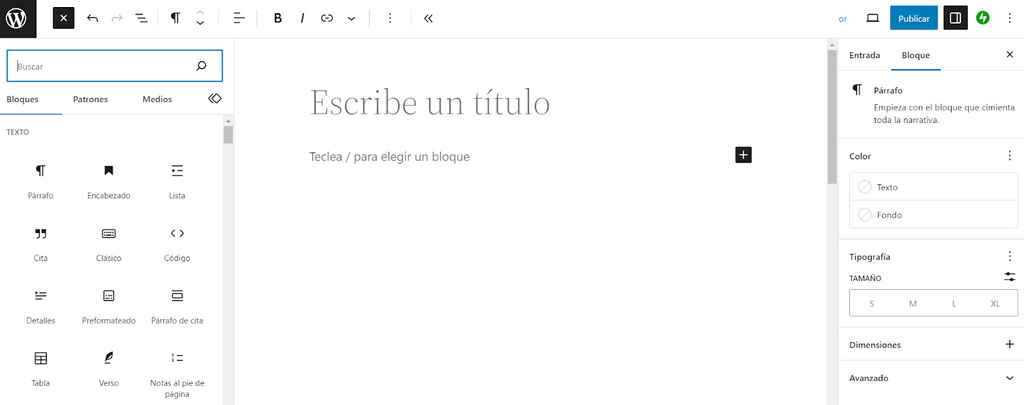Click the black plus add-block button
Screen dimensions: 1024x405
[743, 154]
